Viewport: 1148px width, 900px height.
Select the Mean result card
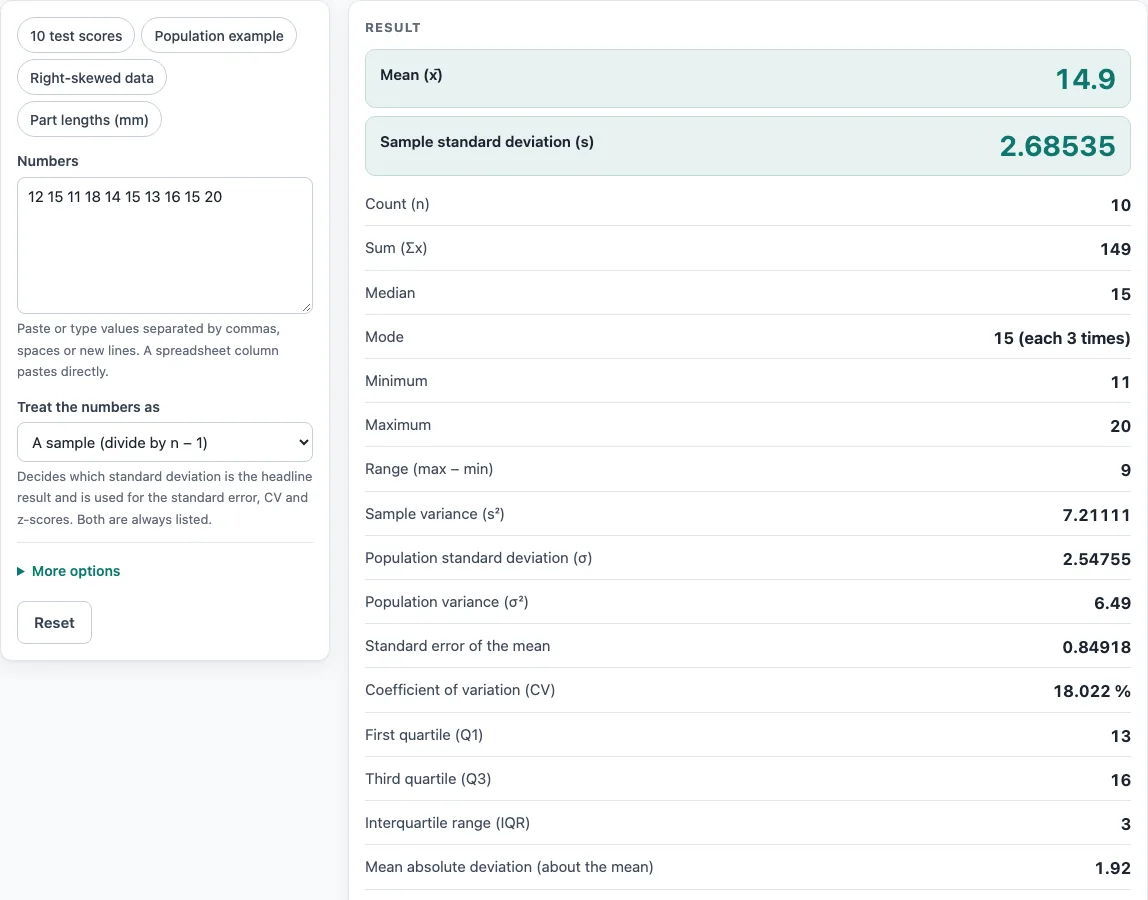click(x=748, y=78)
